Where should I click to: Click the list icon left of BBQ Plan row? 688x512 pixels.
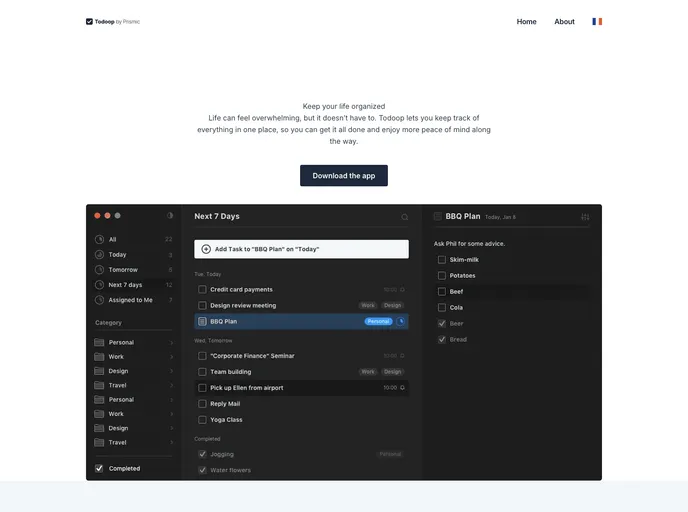tap(202, 322)
